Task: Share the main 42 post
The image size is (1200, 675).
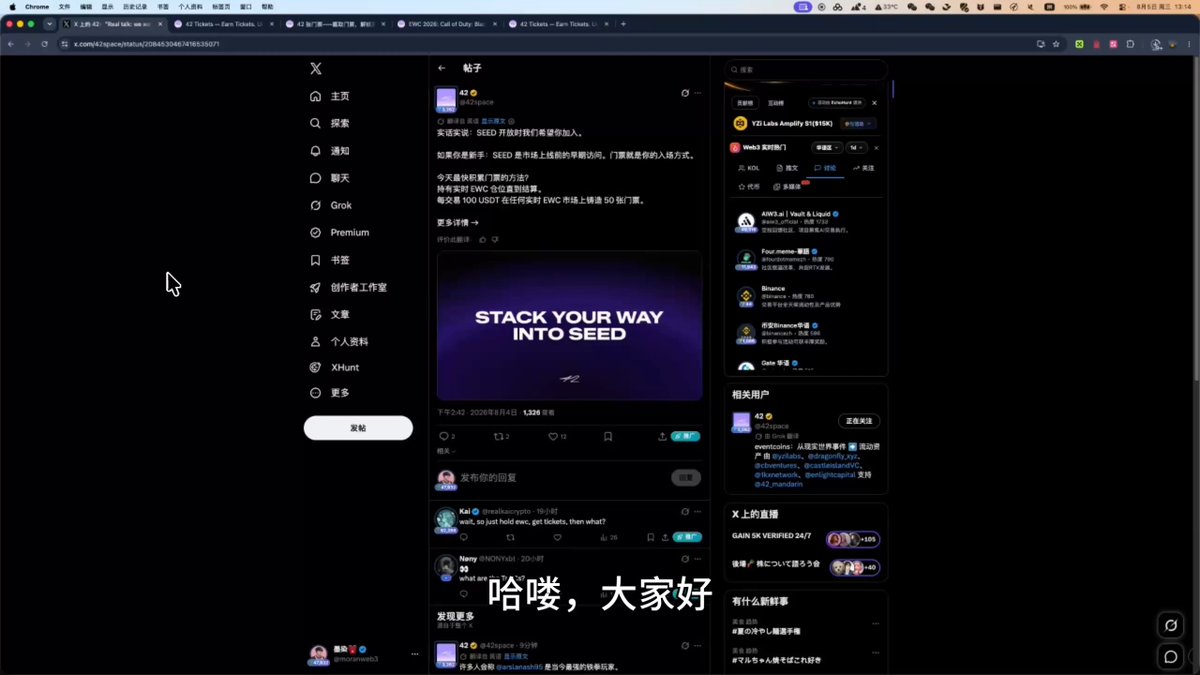Action: tap(662, 436)
